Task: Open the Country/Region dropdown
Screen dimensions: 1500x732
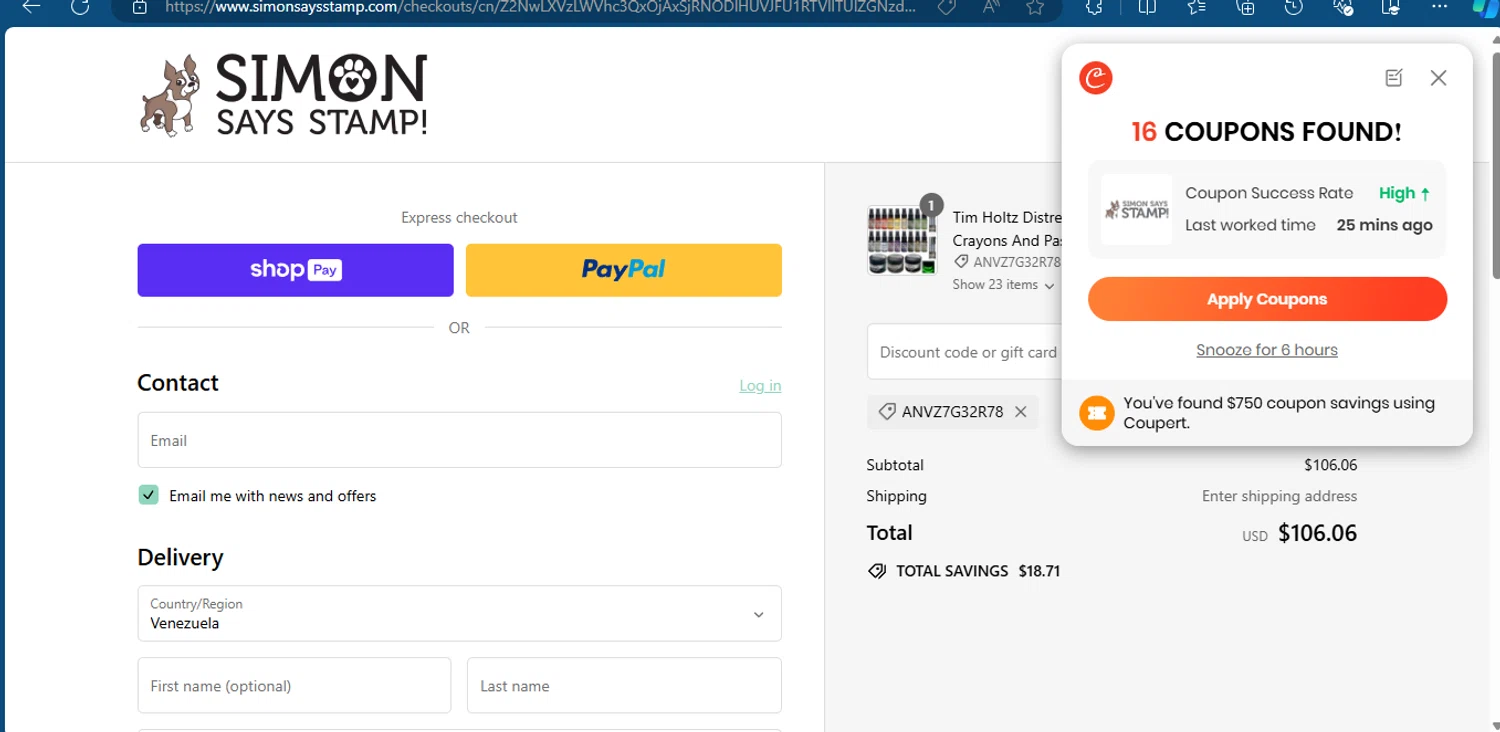Action: tap(459, 613)
